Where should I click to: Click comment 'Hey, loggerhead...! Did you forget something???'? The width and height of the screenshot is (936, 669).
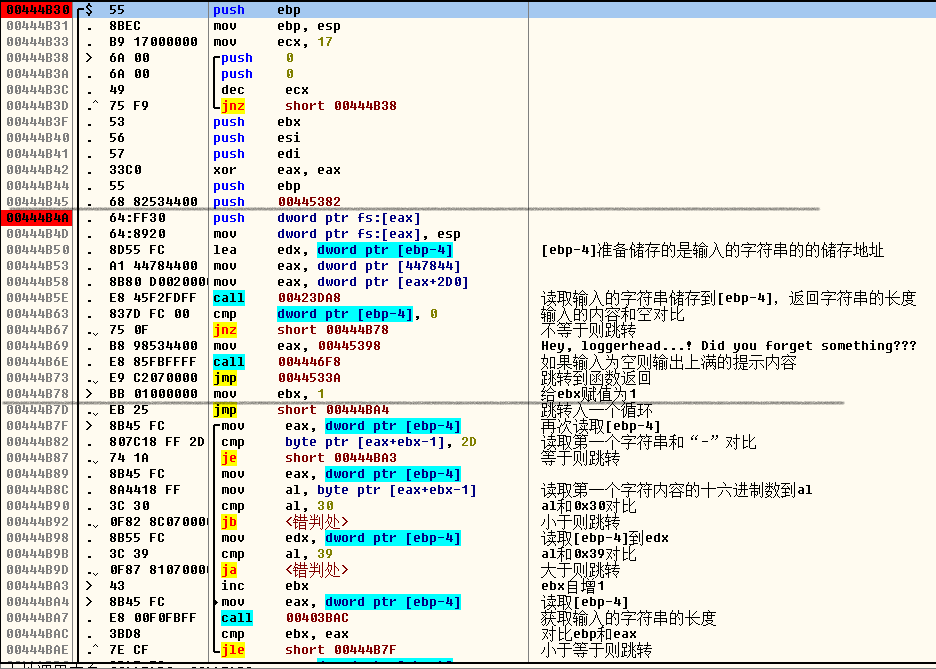(x=728, y=346)
